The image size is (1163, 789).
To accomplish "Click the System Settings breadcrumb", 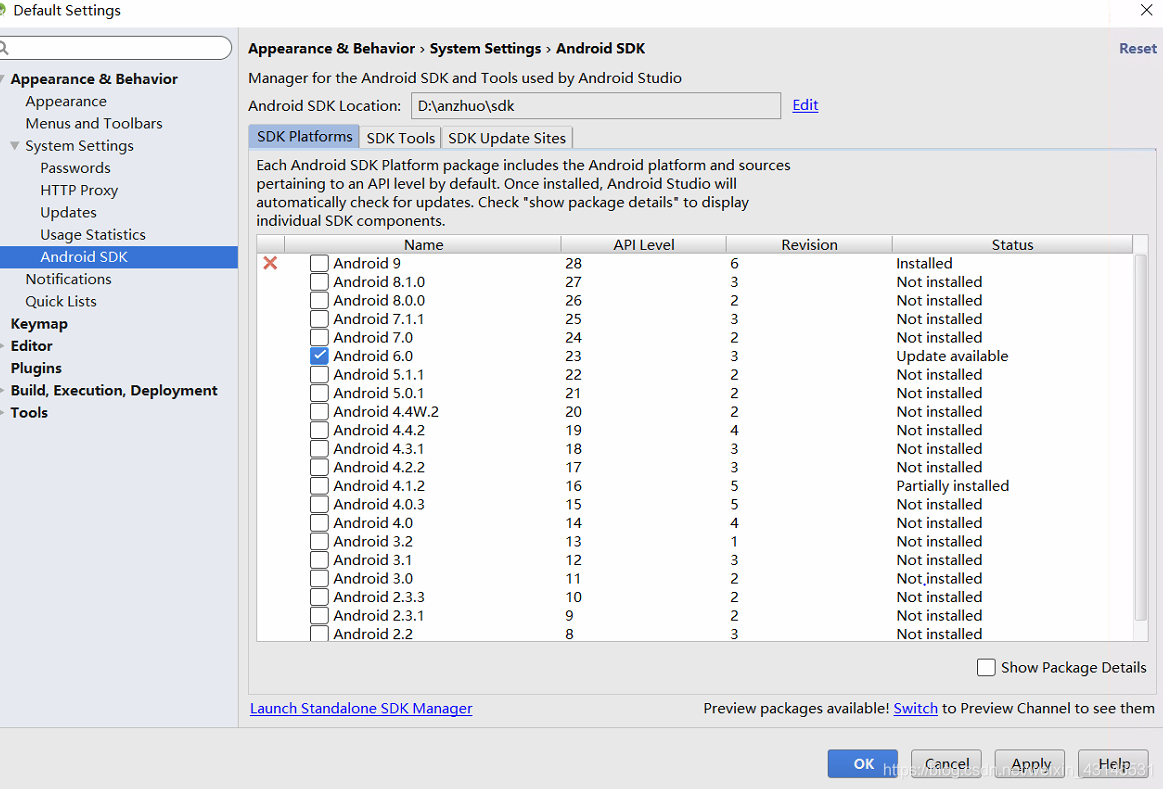I will tap(485, 48).
